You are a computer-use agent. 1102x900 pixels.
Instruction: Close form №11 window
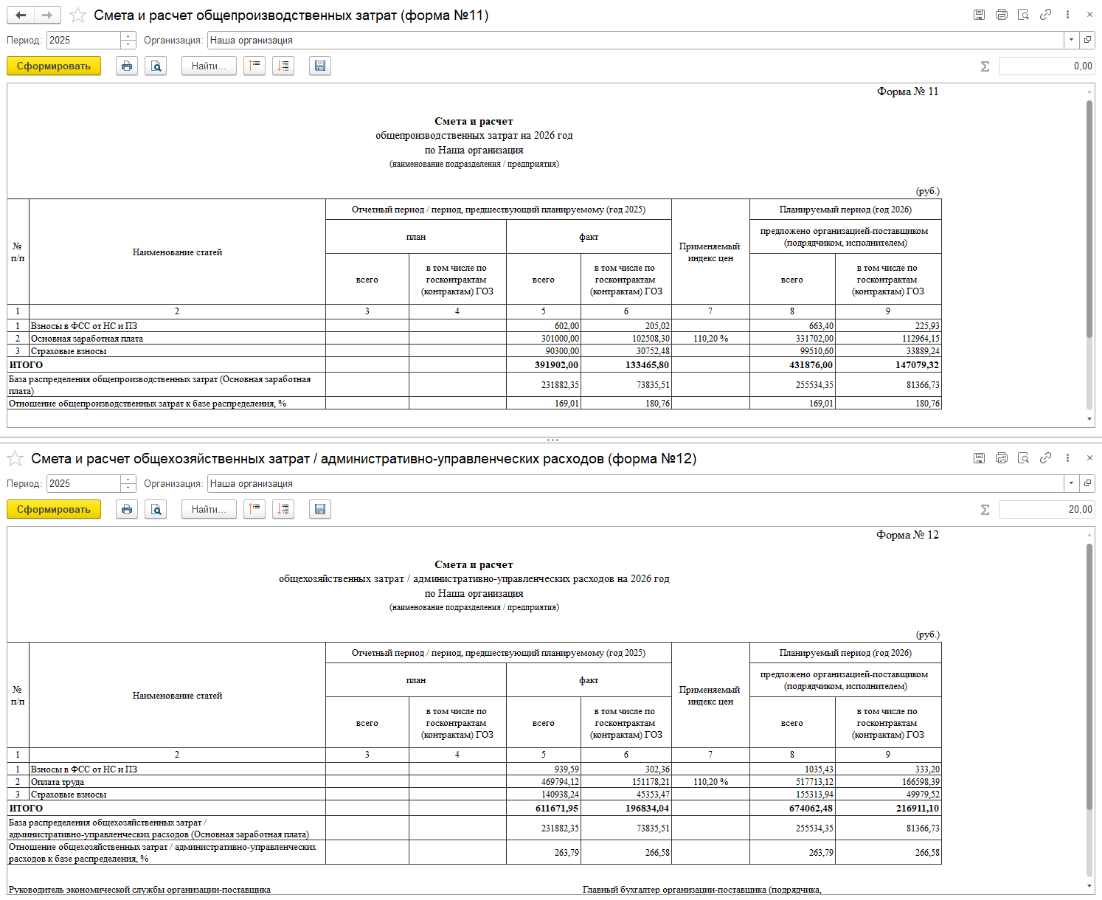click(1089, 15)
